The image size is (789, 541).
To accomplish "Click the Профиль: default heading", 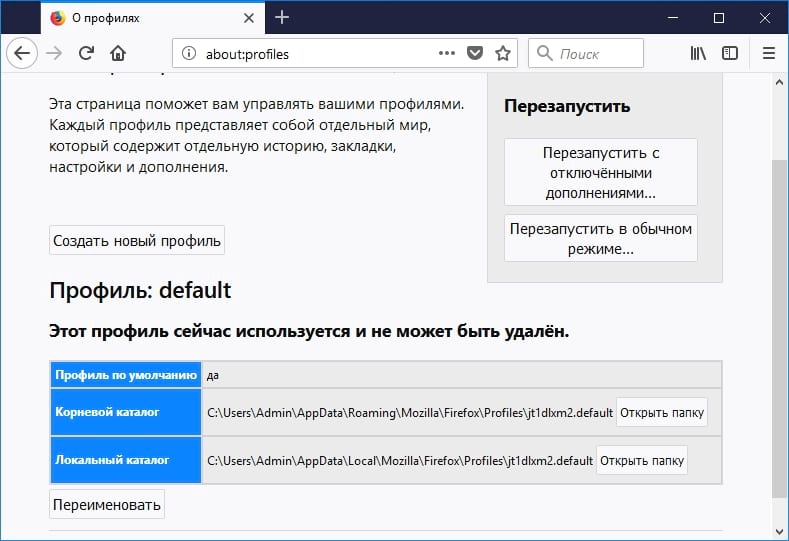I will (x=140, y=290).
